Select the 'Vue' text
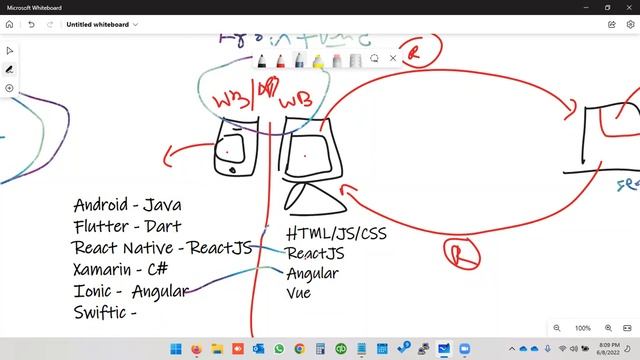The width and height of the screenshot is (640, 360). tap(299, 293)
